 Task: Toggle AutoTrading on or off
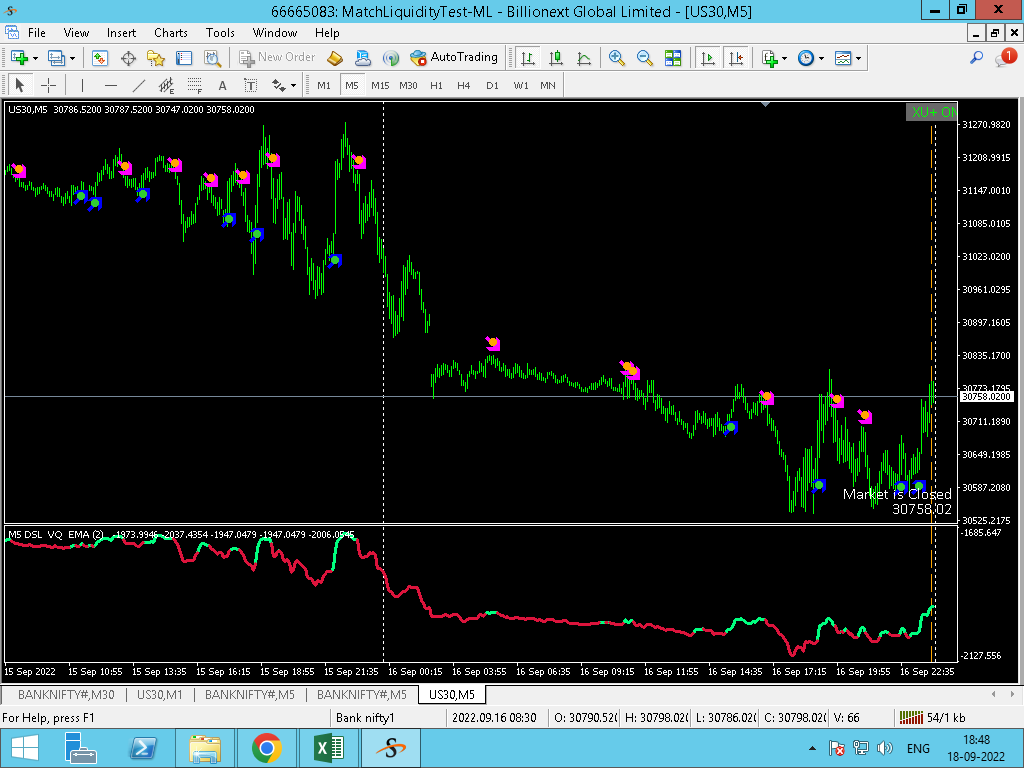pos(454,58)
